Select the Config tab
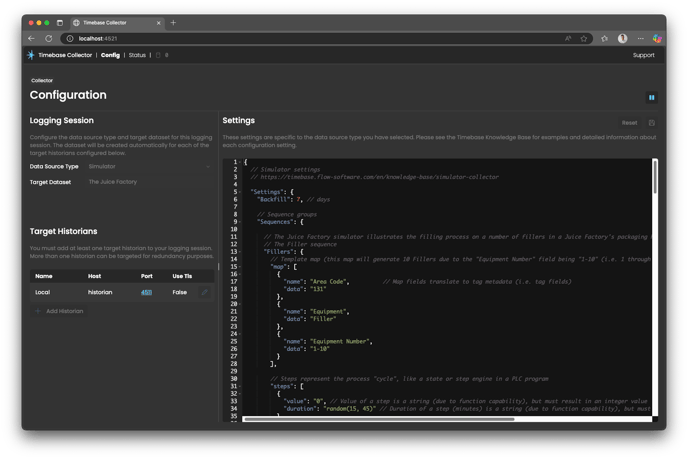The width and height of the screenshot is (688, 459). coord(110,55)
